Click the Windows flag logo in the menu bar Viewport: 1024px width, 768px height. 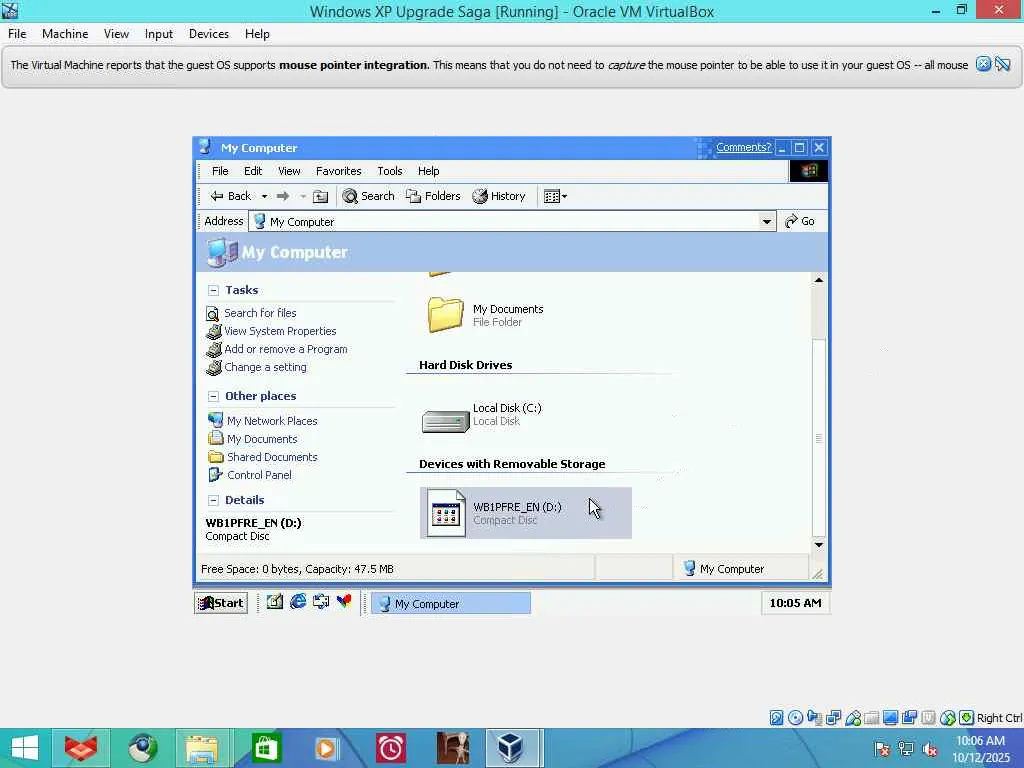pyautogui.click(x=808, y=171)
